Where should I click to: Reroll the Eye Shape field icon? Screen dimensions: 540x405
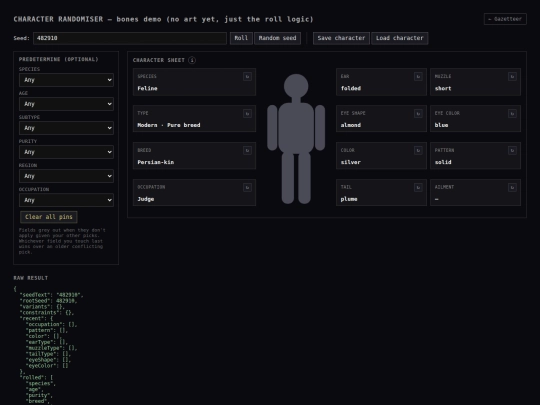pos(418,113)
